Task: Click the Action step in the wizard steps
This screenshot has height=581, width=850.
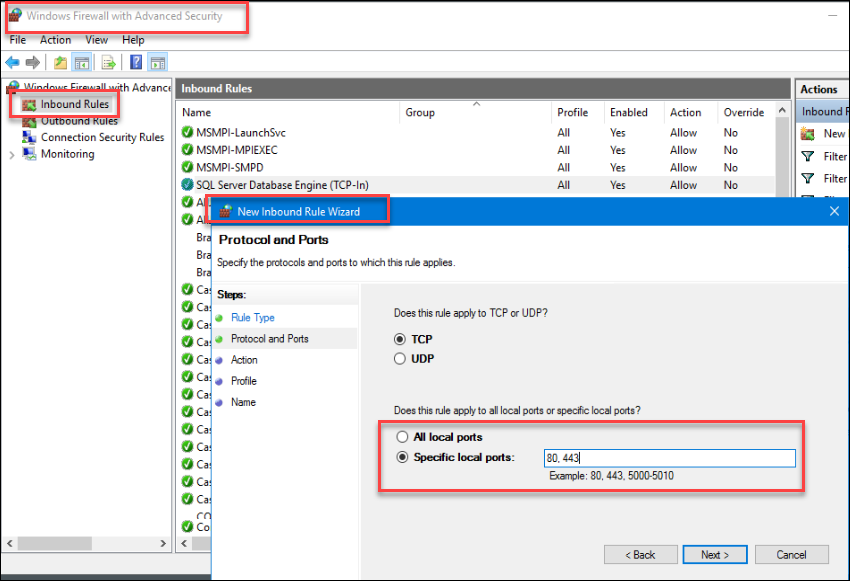Action: 244,360
